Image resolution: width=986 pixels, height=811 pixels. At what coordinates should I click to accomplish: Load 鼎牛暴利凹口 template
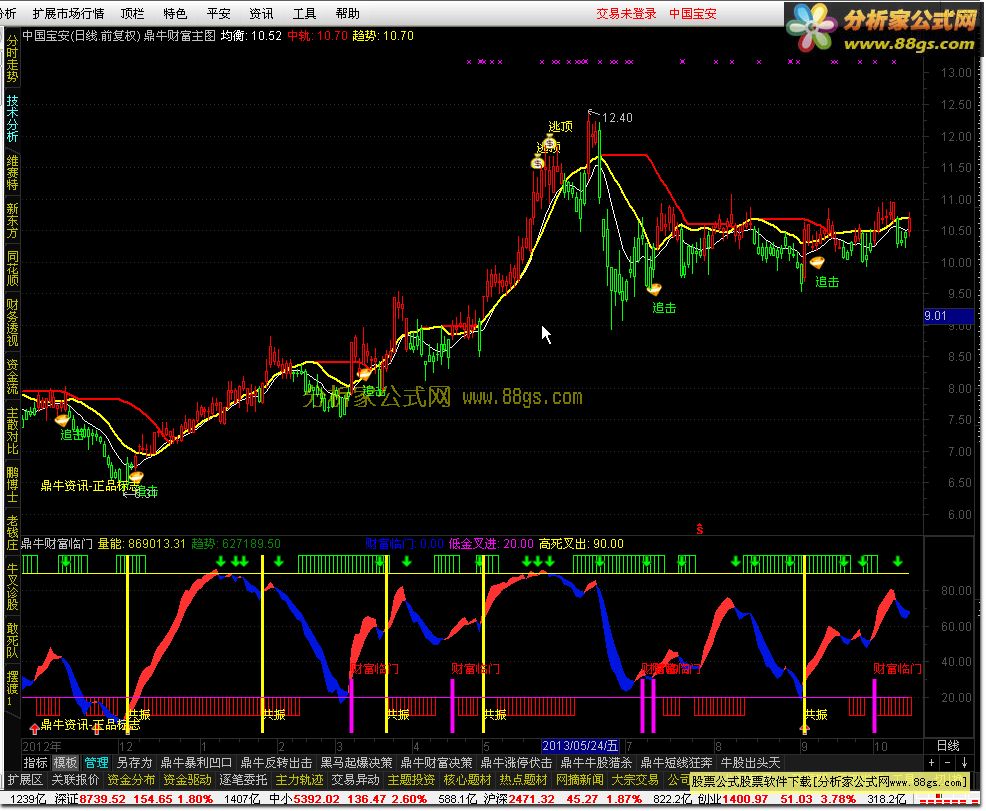pyautogui.click(x=196, y=763)
